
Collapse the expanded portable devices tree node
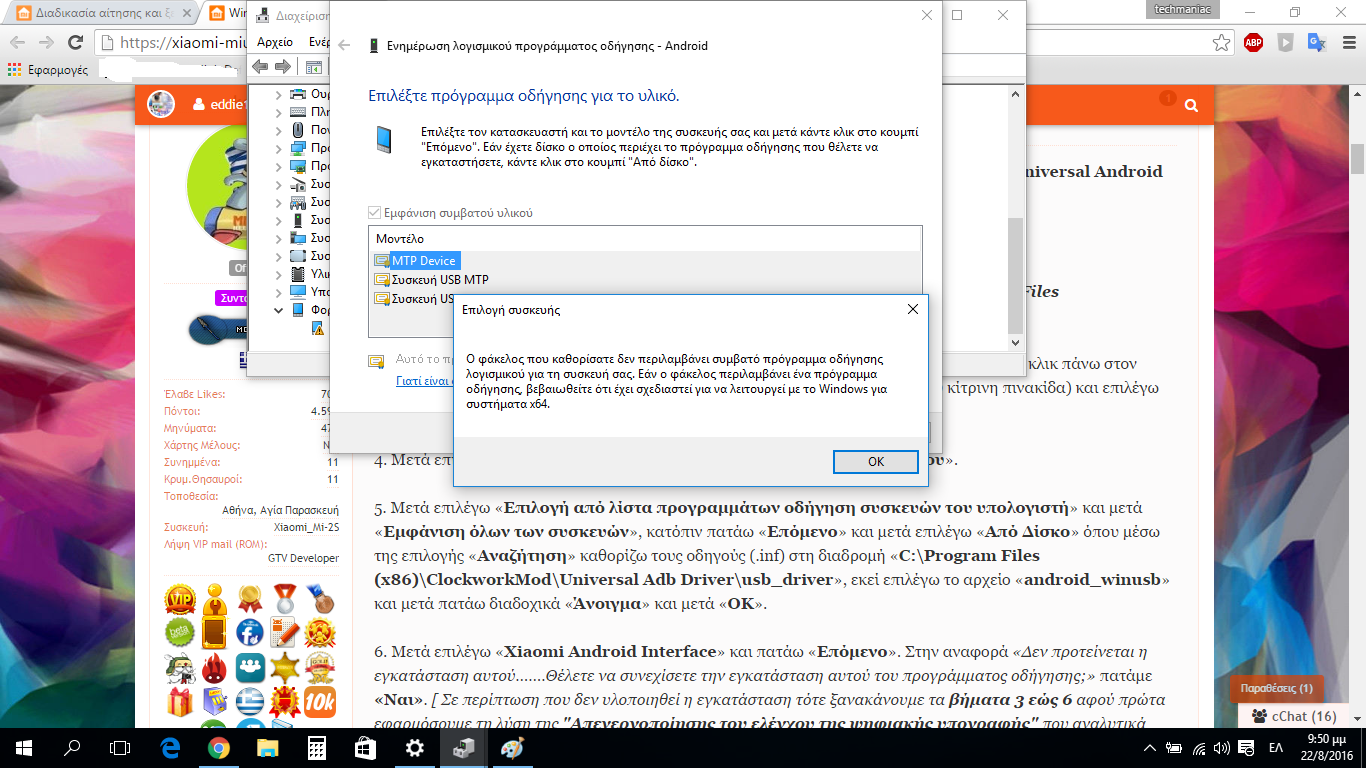279,310
